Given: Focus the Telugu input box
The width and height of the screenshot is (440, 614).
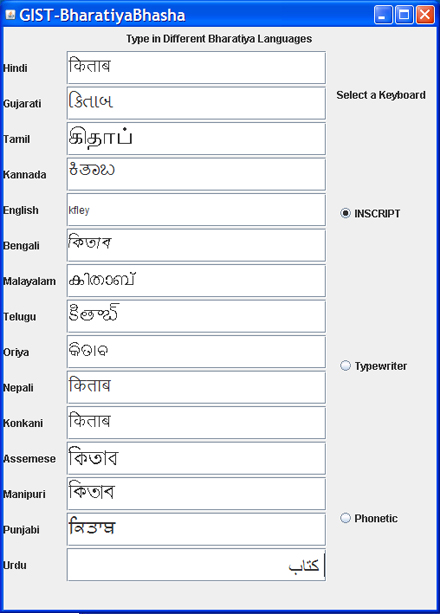Looking at the screenshot, I should [x=196, y=316].
